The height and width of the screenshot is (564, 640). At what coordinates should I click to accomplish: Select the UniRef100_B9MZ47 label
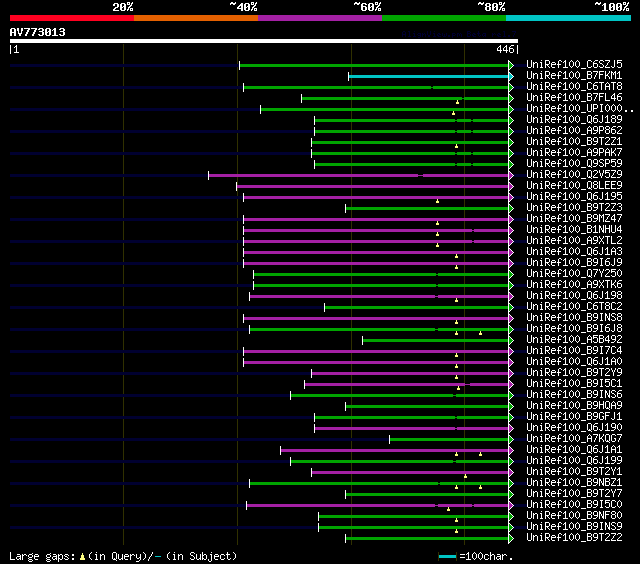coord(574,219)
